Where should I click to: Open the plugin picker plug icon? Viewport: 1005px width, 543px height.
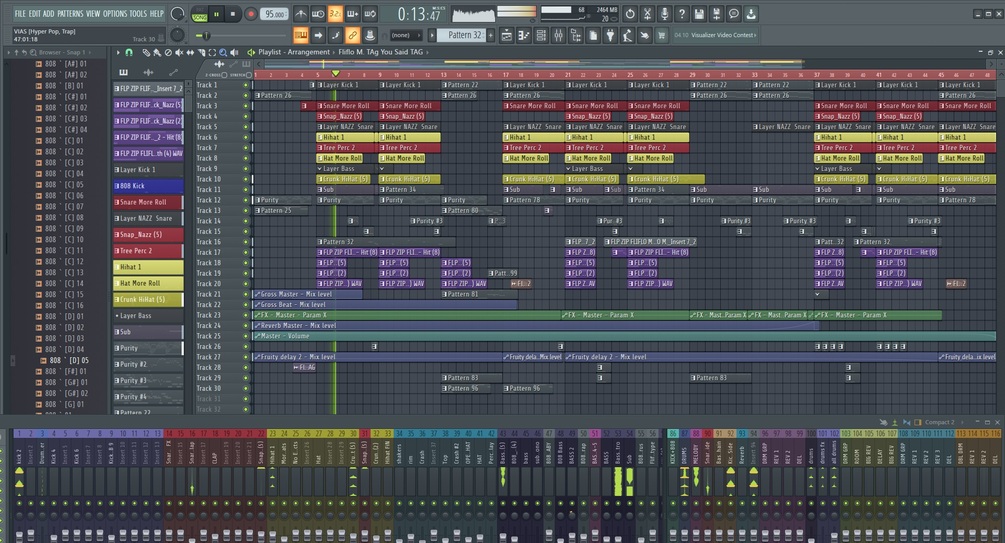click(x=610, y=35)
